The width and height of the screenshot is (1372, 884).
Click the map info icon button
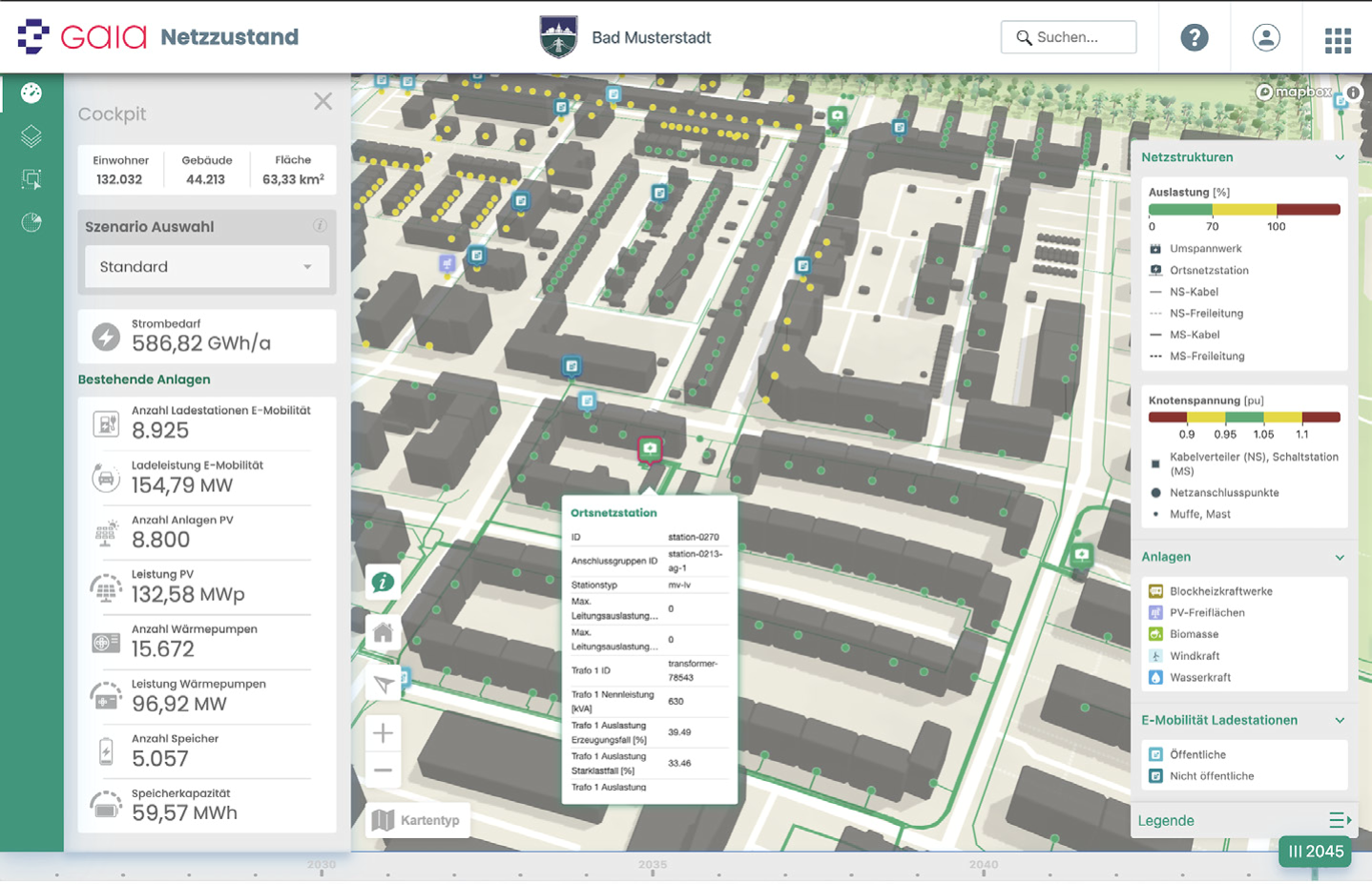(384, 582)
